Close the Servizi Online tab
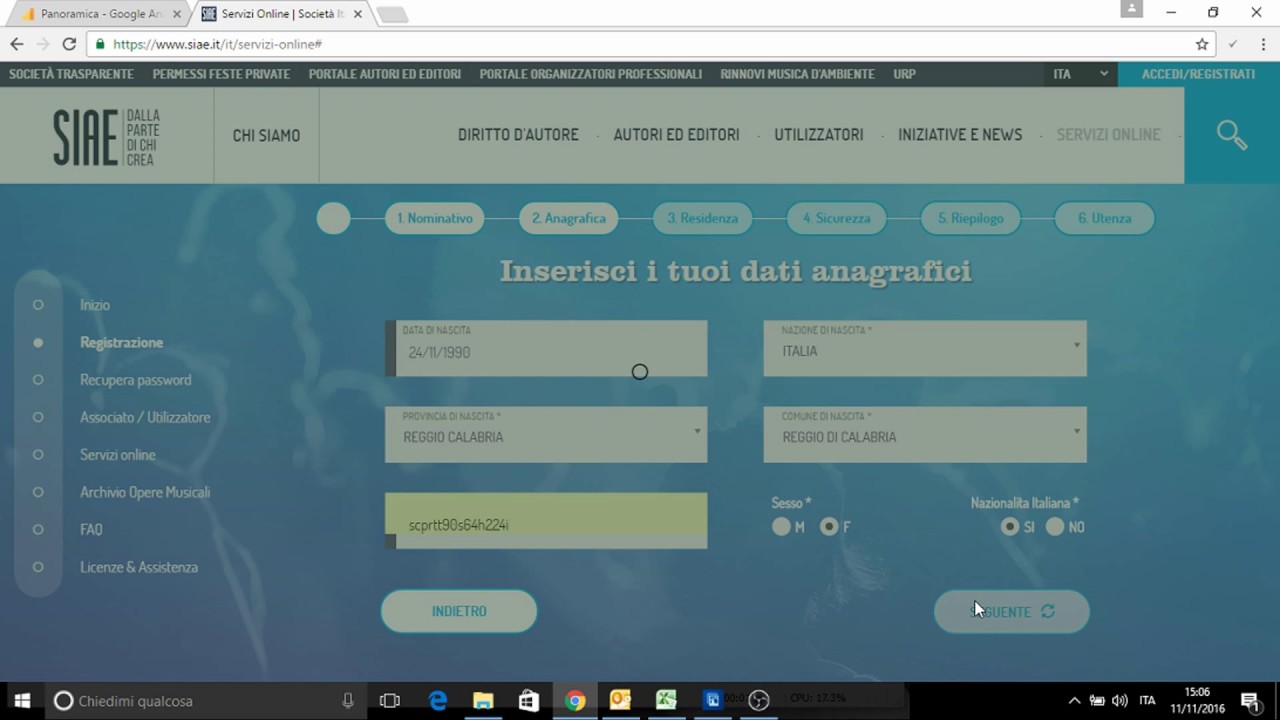1280x720 pixels. (x=356, y=14)
